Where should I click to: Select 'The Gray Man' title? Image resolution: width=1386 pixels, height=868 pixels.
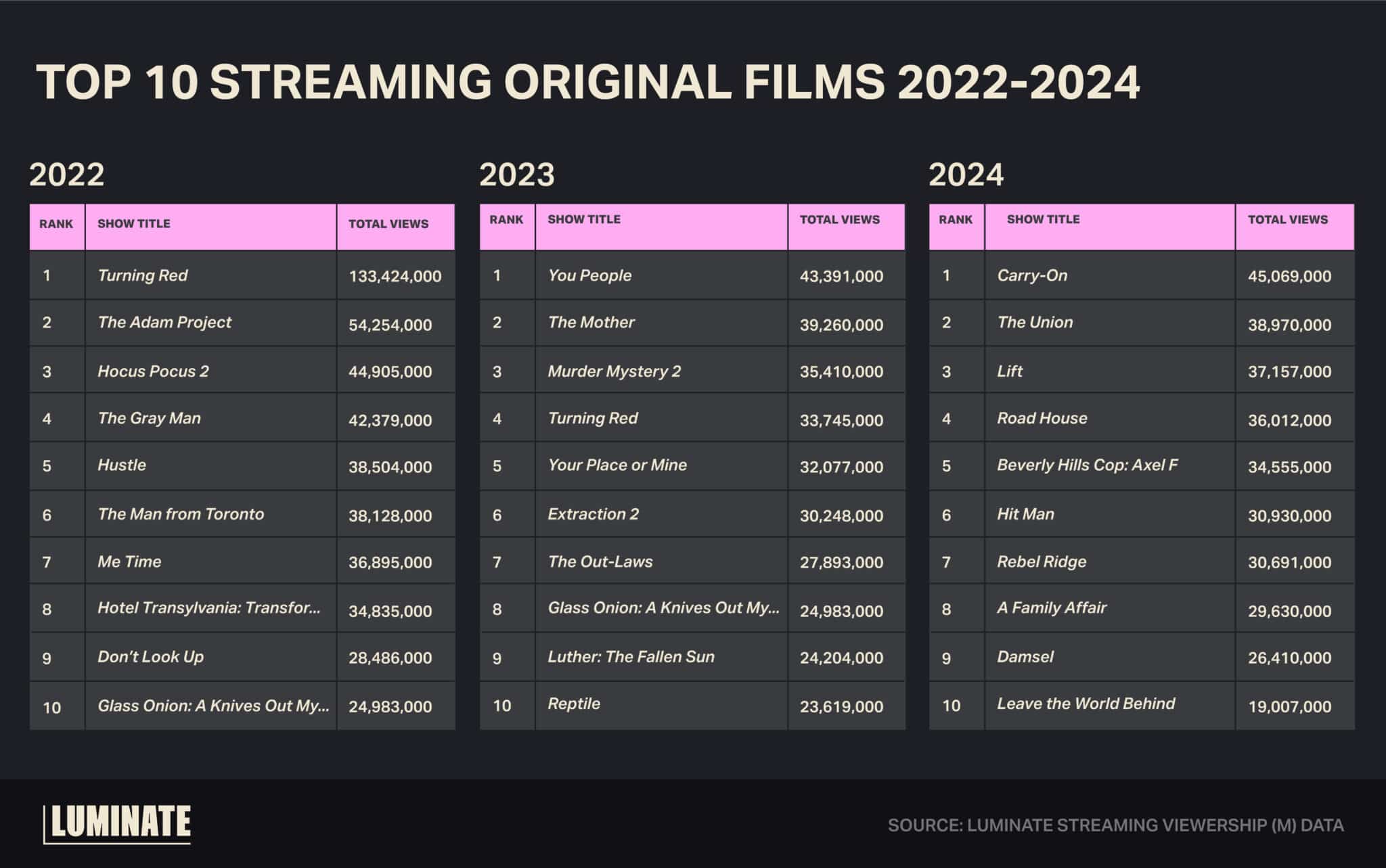click(150, 418)
